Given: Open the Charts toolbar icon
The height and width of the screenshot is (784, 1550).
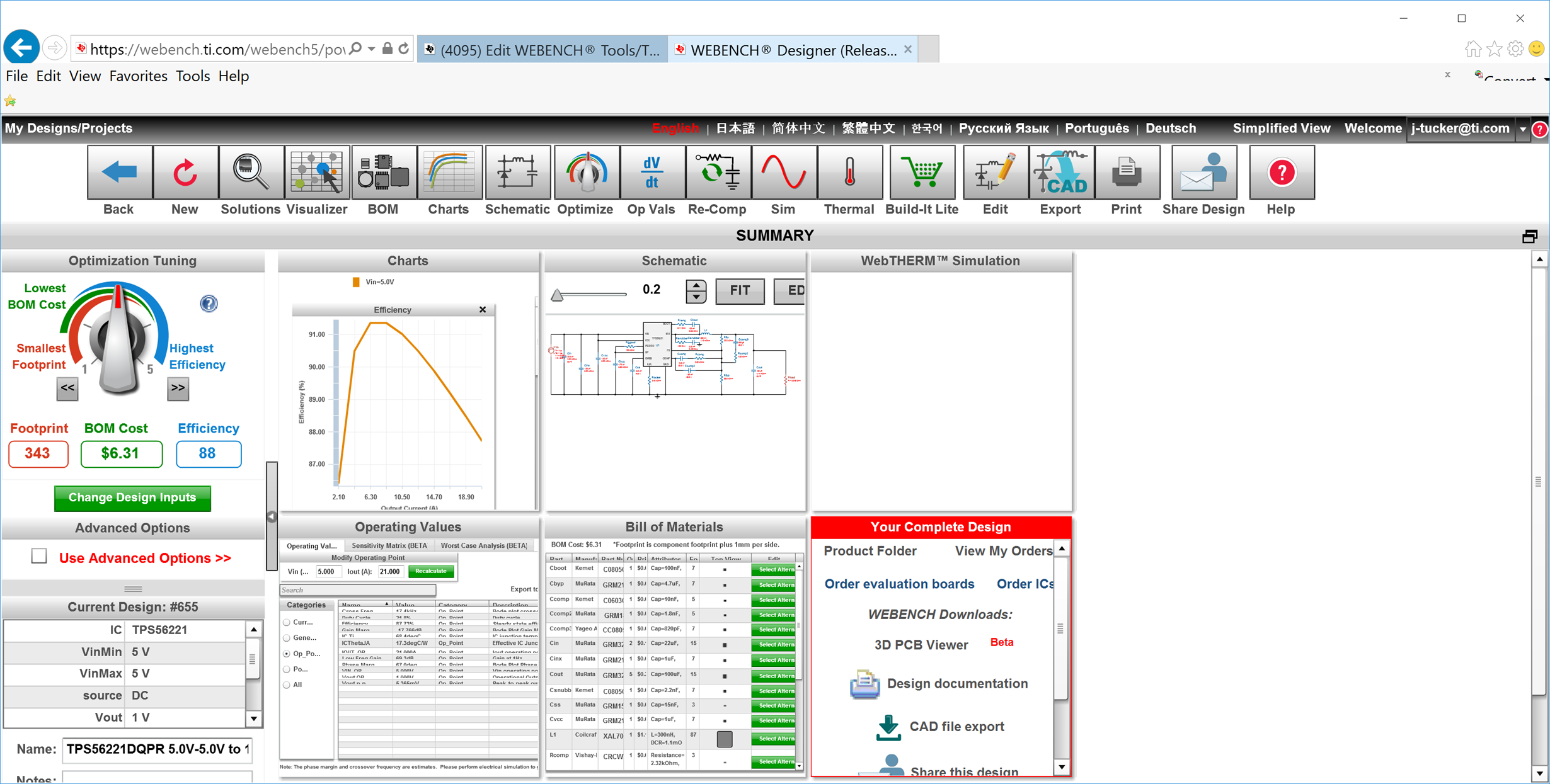Looking at the screenshot, I should pos(449,173).
